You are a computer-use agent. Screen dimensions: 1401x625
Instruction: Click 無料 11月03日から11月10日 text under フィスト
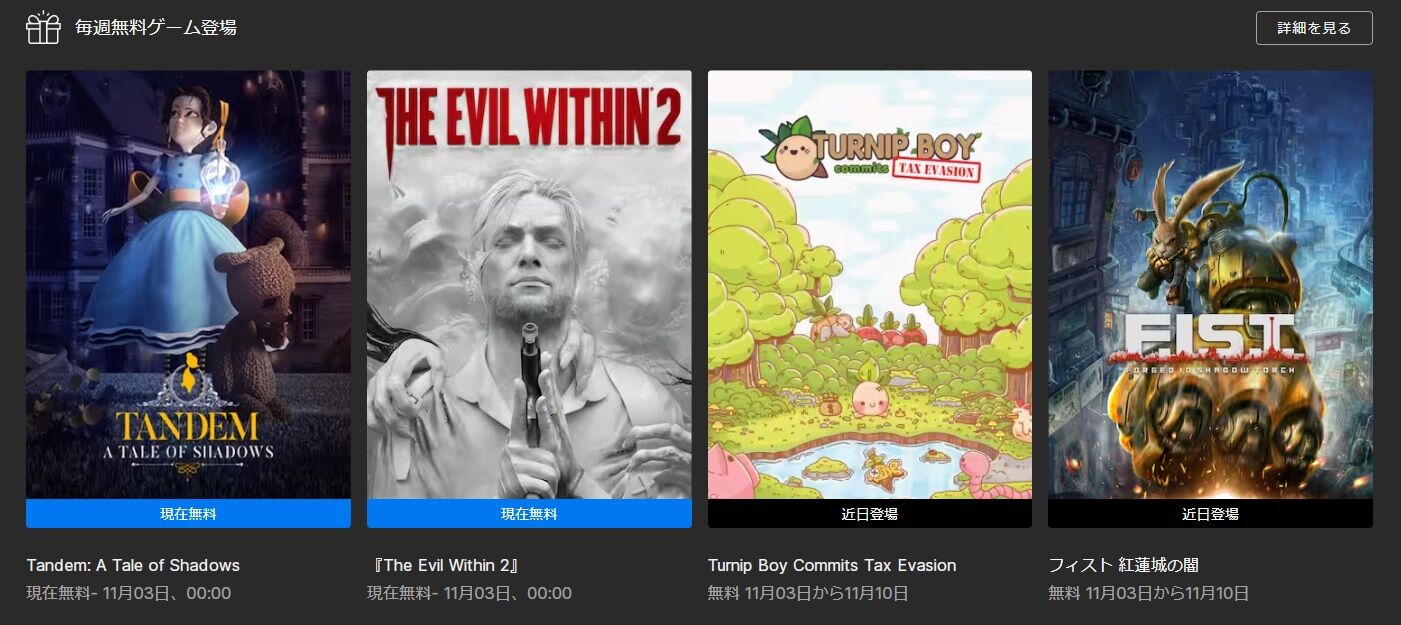click(x=1149, y=593)
